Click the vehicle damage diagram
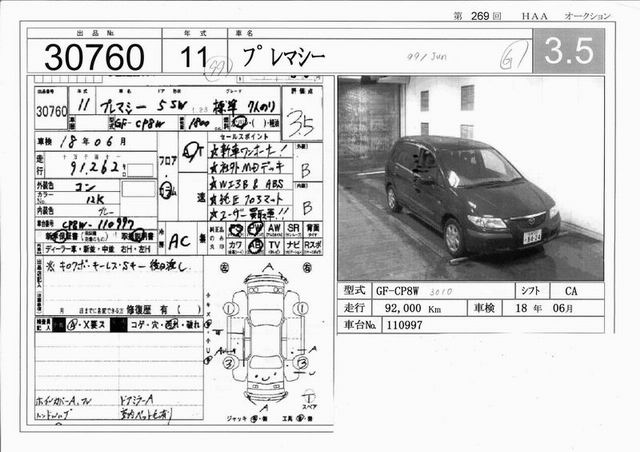Image resolution: width=640 pixels, height=452 pixels. (x=265, y=340)
